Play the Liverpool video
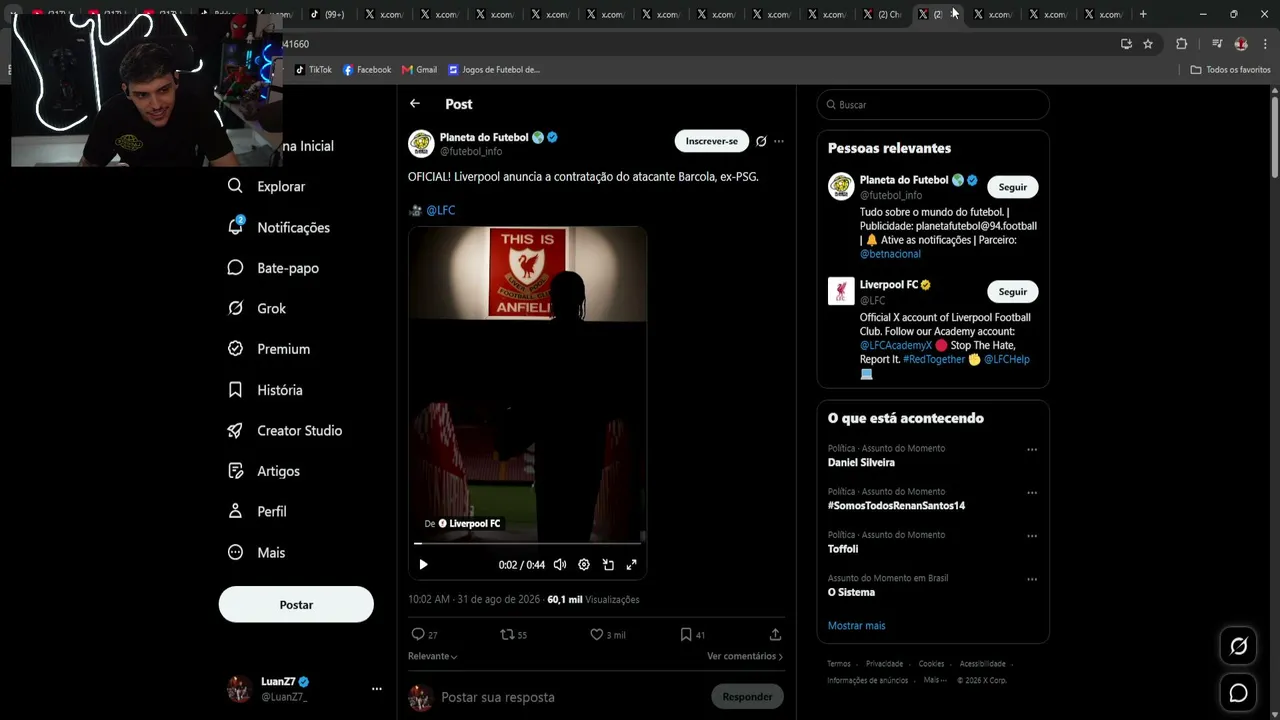The height and width of the screenshot is (720, 1280). pyautogui.click(x=423, y=565)
